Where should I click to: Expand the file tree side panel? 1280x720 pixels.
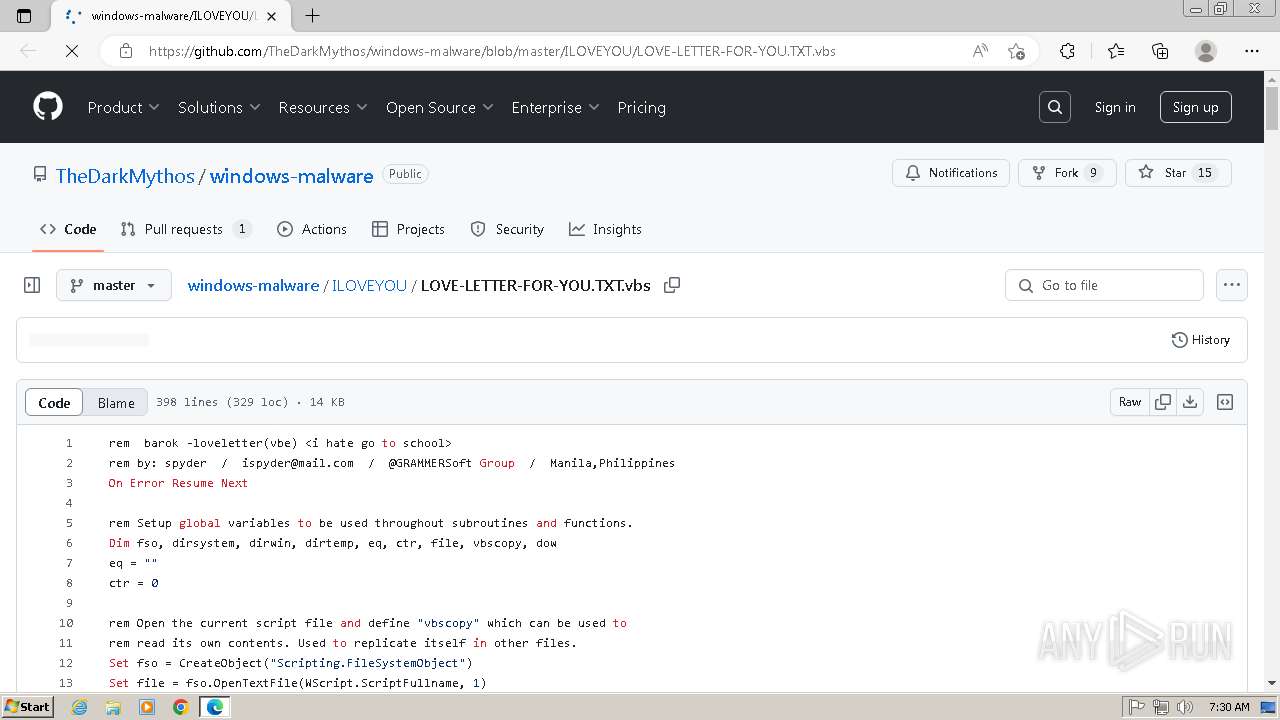(x=32, y=285)
